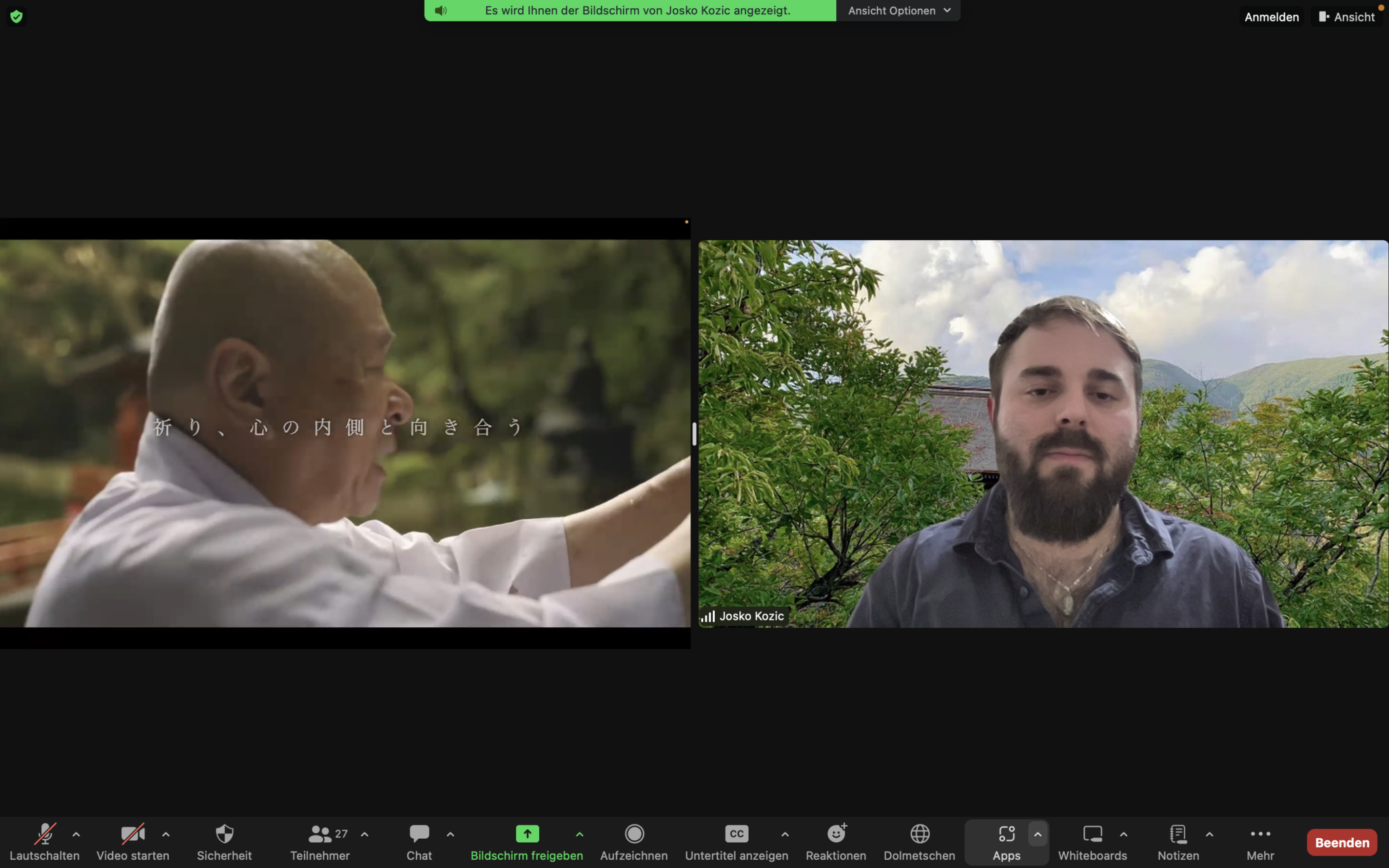Start video with Video starten camera icon
This screenshot has height=868, width=1389.
point(133,834)
